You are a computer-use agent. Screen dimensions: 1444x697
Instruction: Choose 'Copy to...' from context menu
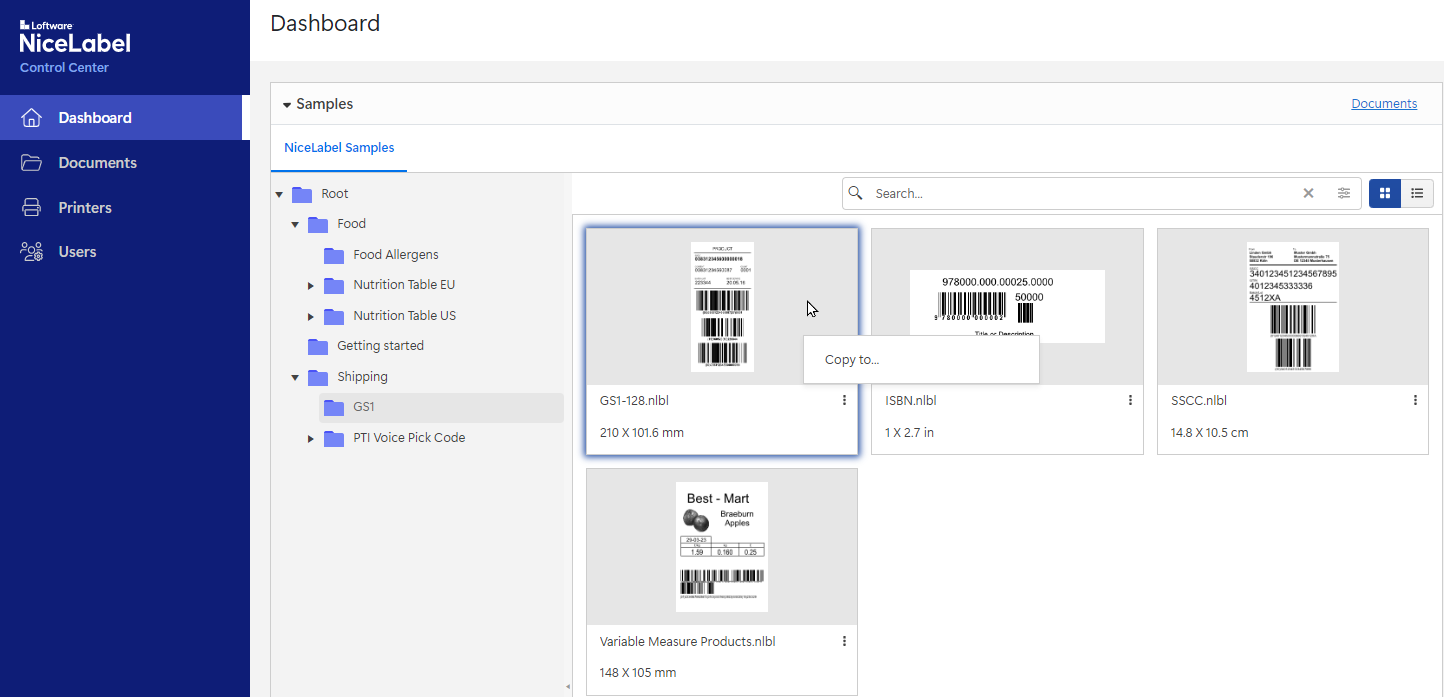click(852, 360)
